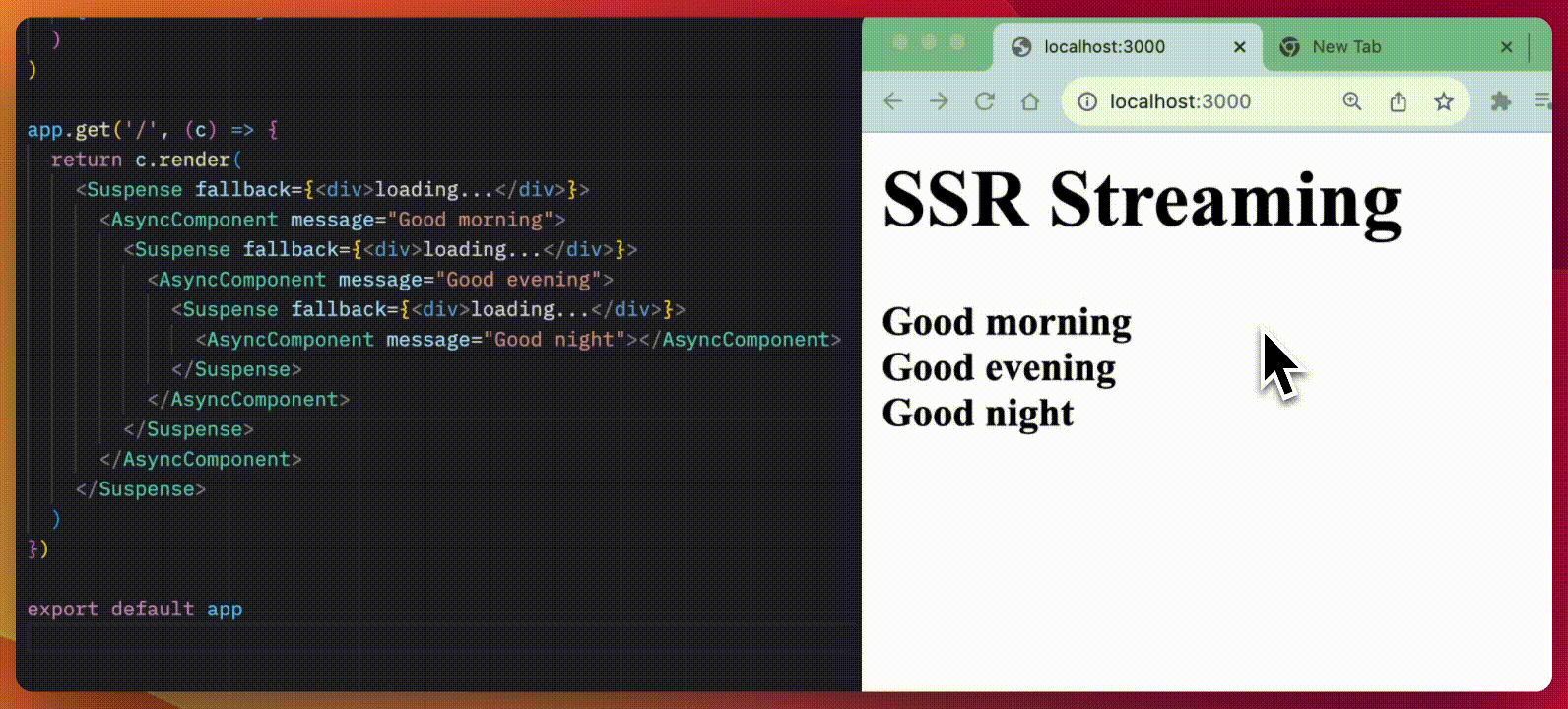Click the browser forward arrow
The height and width of the screenshot is (709, 1568).
939,101
